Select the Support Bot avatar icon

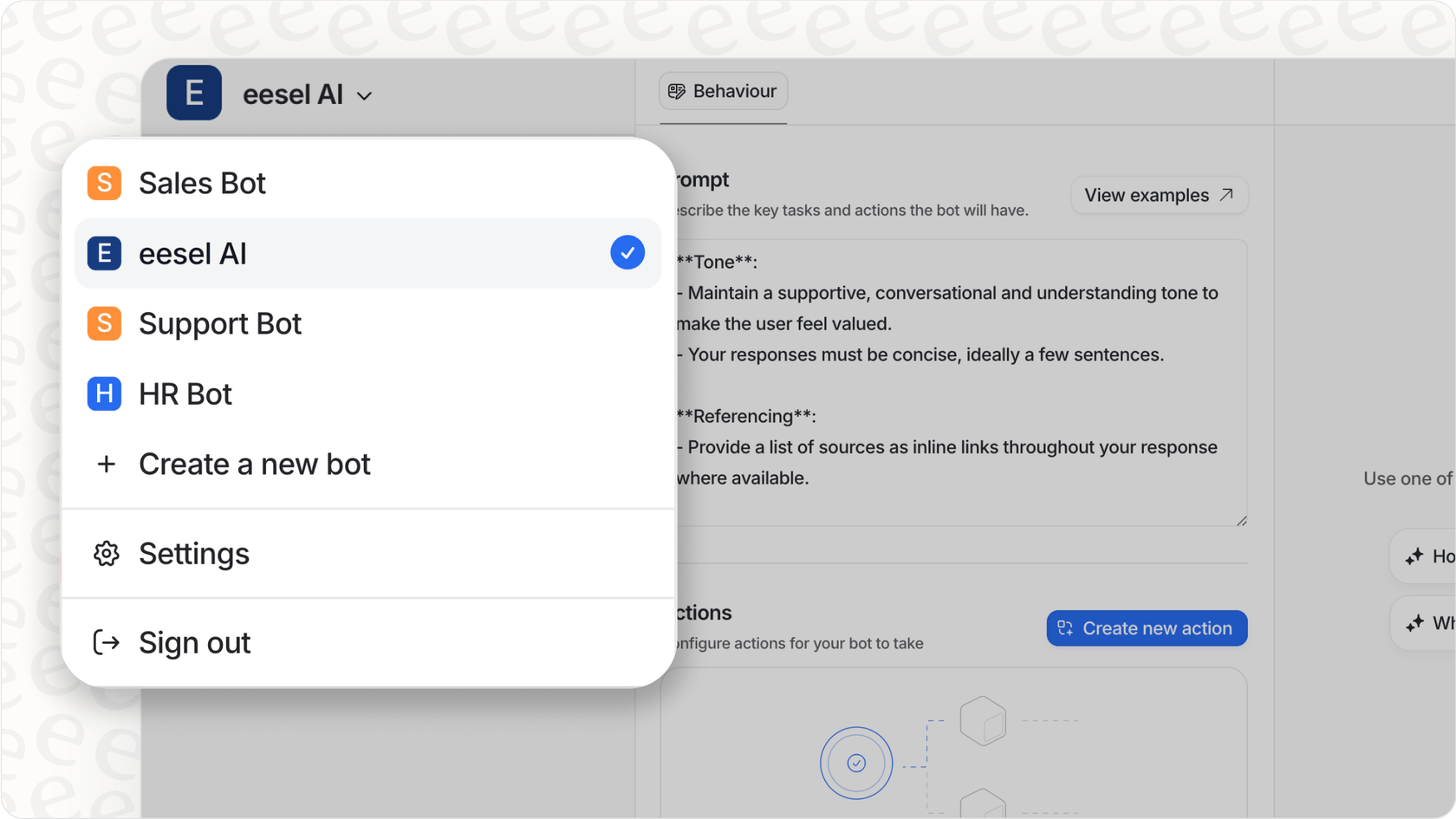pos(103,323)
